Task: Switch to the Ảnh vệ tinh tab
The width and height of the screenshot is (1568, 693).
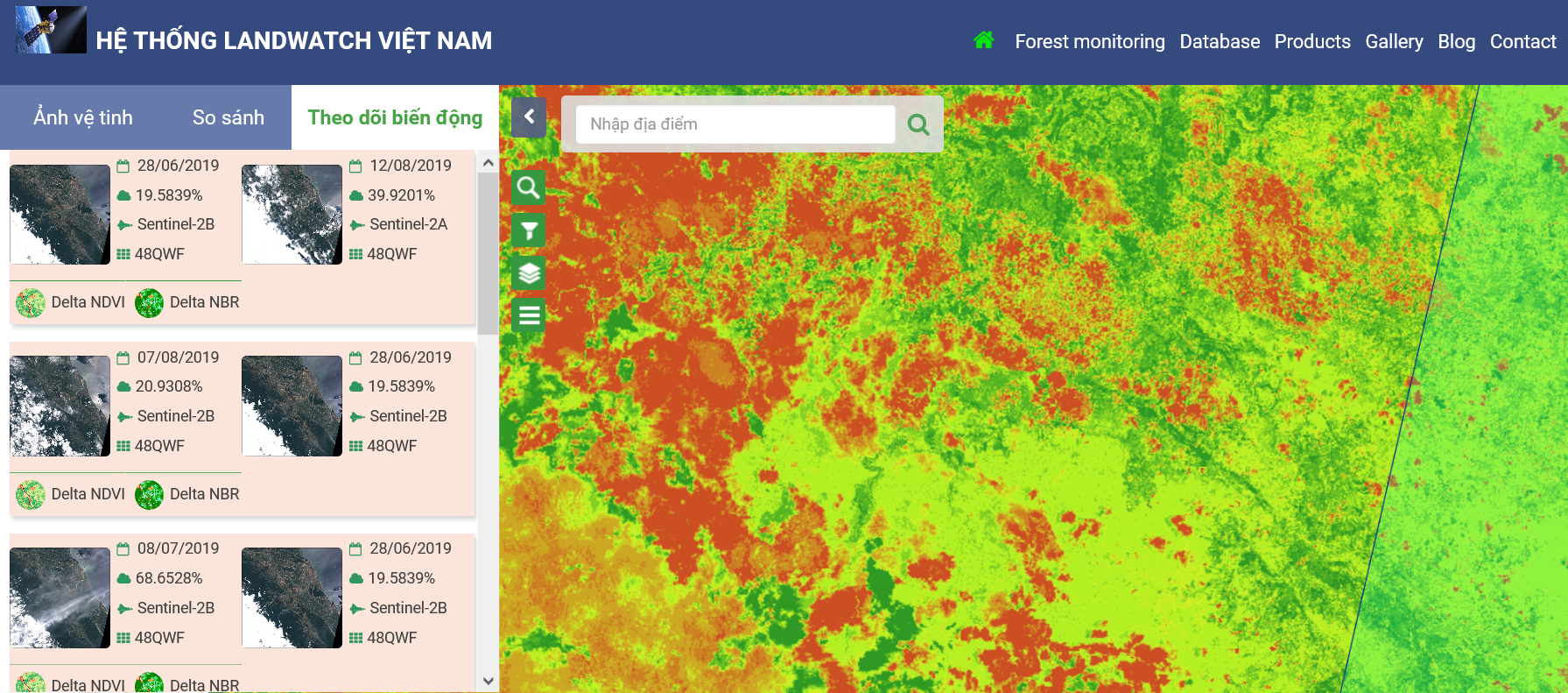Action: pyautogui.click(x=83, y=117)
